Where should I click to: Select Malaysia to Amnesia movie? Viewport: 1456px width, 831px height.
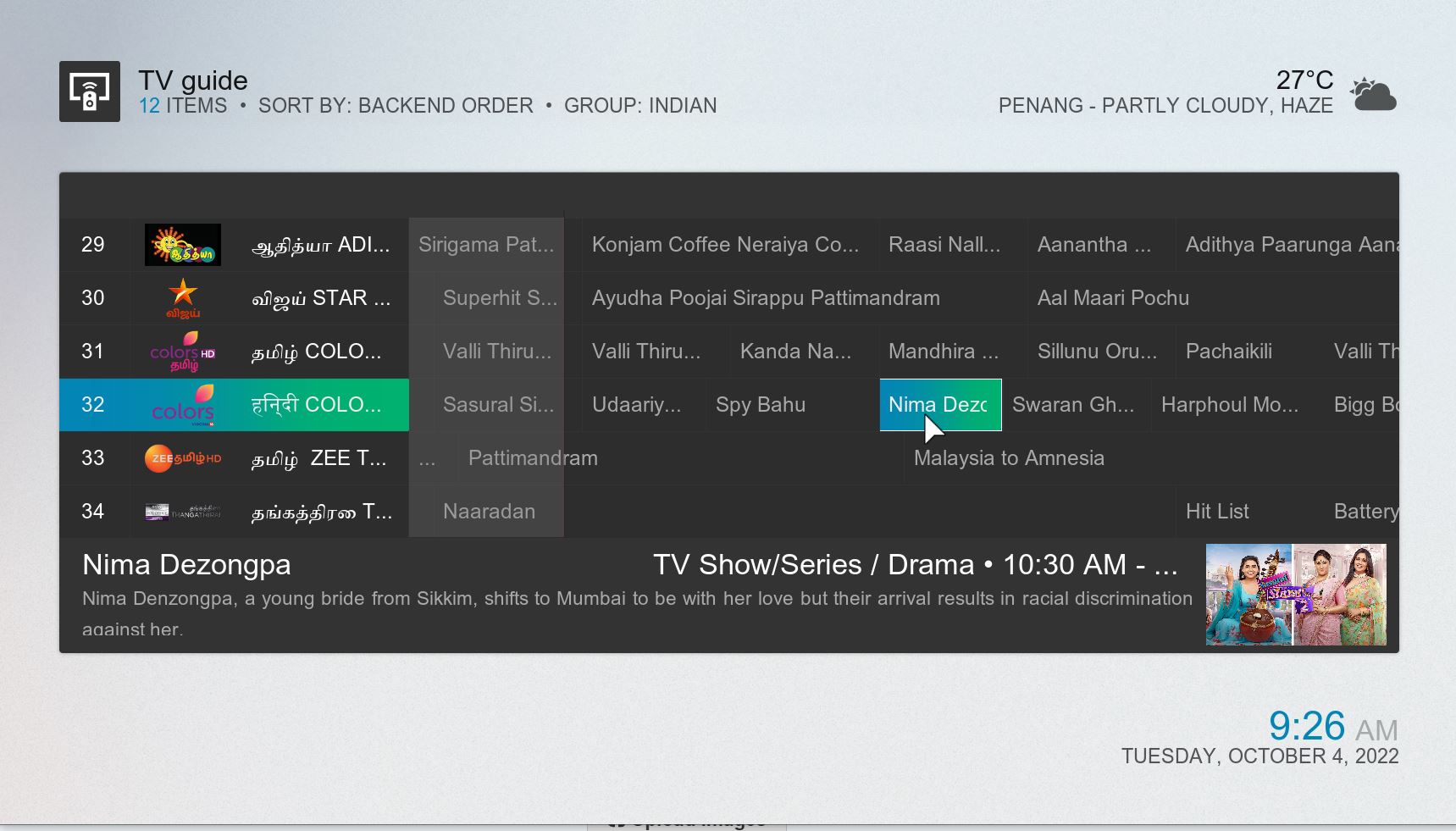click(x=1009, y=458)
